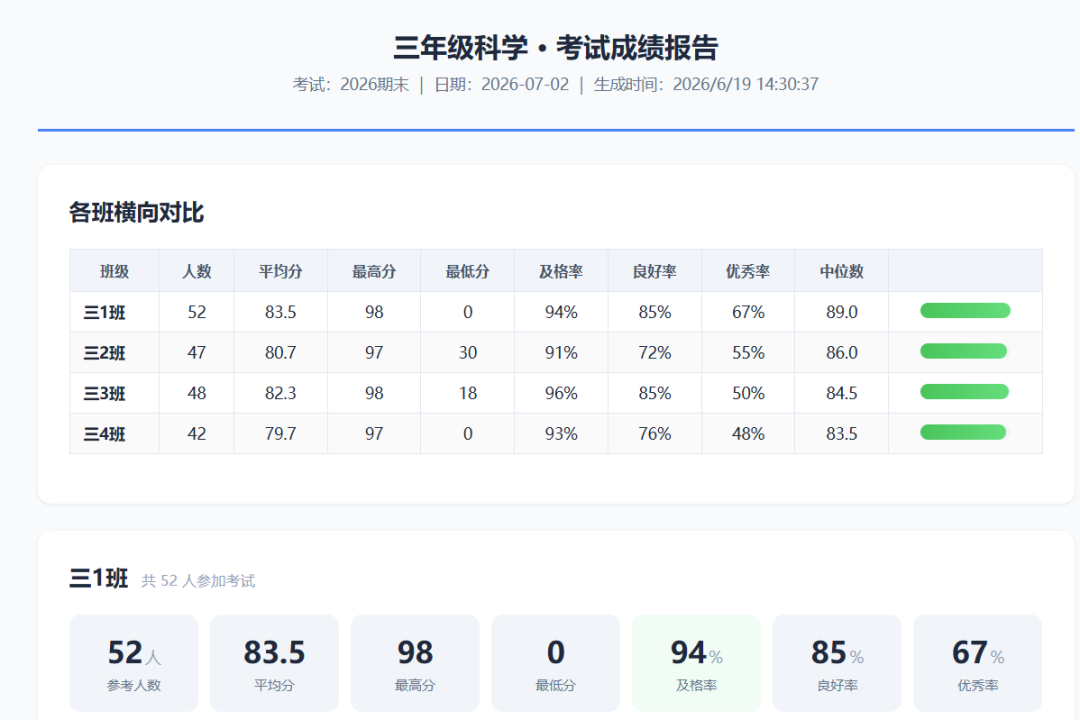
Task: Click the 平均分 83.5 stat card
Action: click(274, 663)
